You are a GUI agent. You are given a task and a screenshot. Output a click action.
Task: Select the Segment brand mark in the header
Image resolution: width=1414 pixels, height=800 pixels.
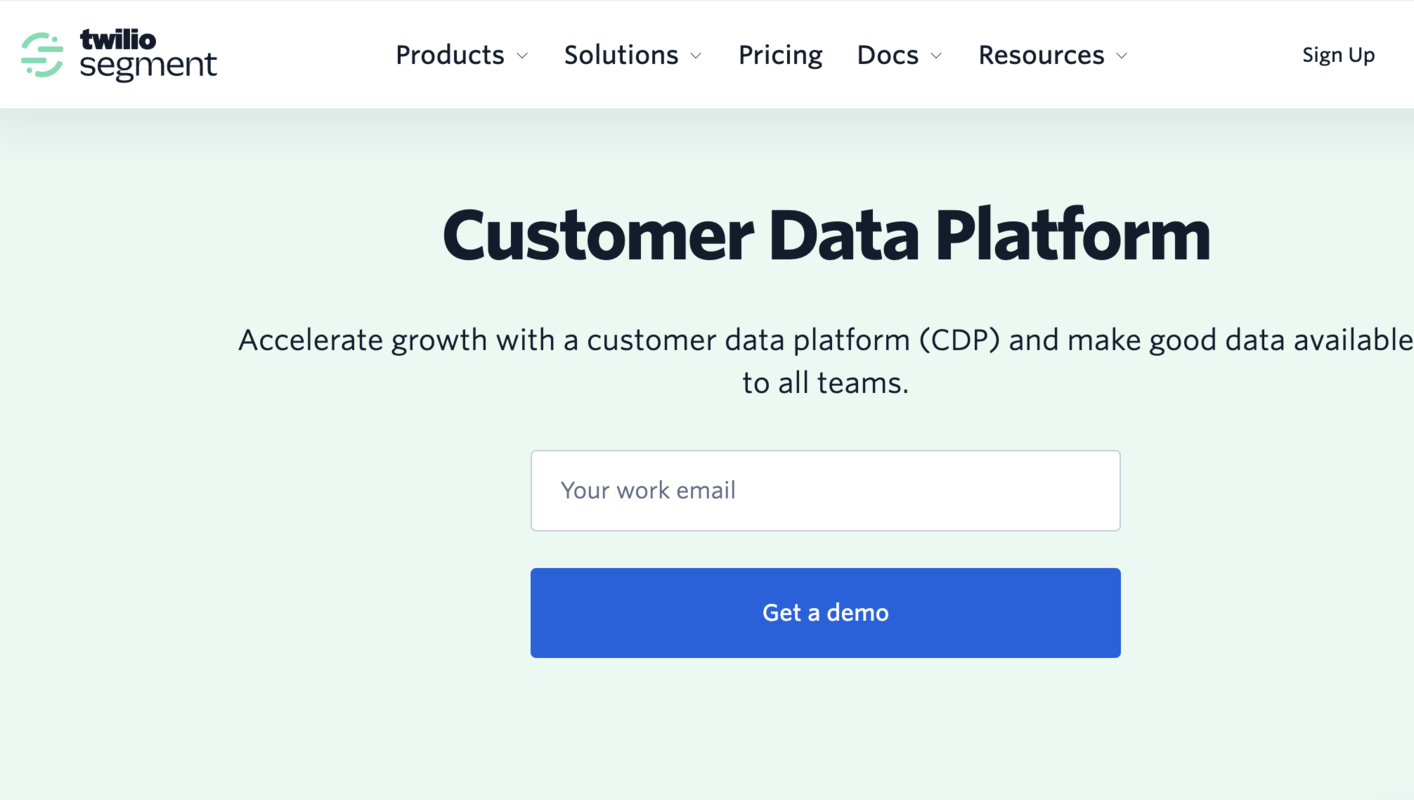click(x=40, y=55)
